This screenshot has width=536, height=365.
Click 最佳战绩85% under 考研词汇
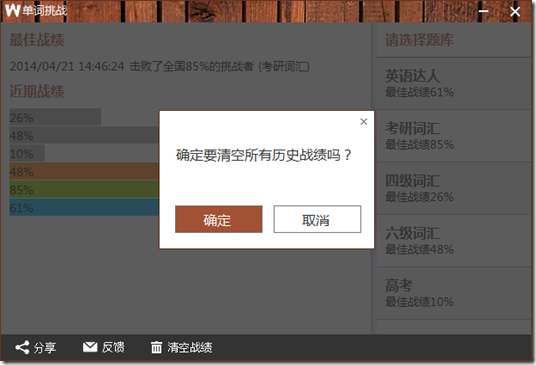click(x=419, y=145)
